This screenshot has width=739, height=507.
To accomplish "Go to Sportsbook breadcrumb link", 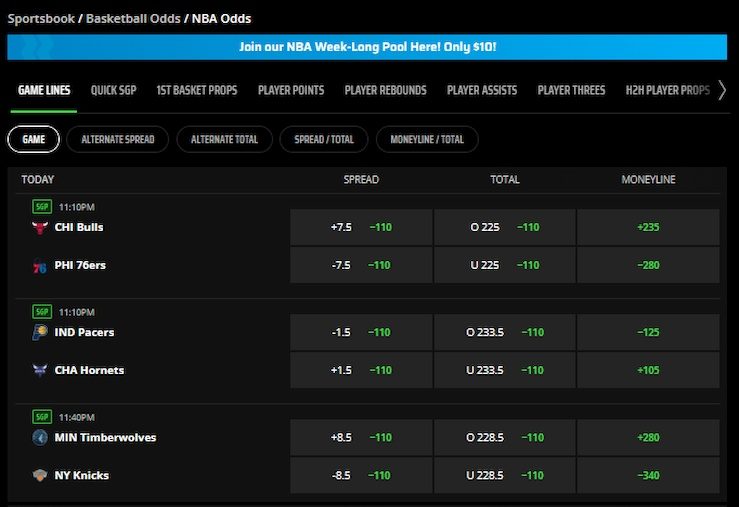I will (41, 19).
